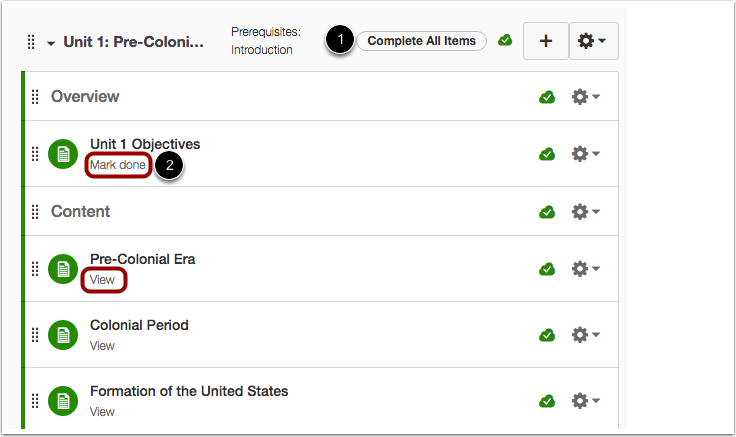Click the Pre-Colonial Era page icon

point(63,269)
